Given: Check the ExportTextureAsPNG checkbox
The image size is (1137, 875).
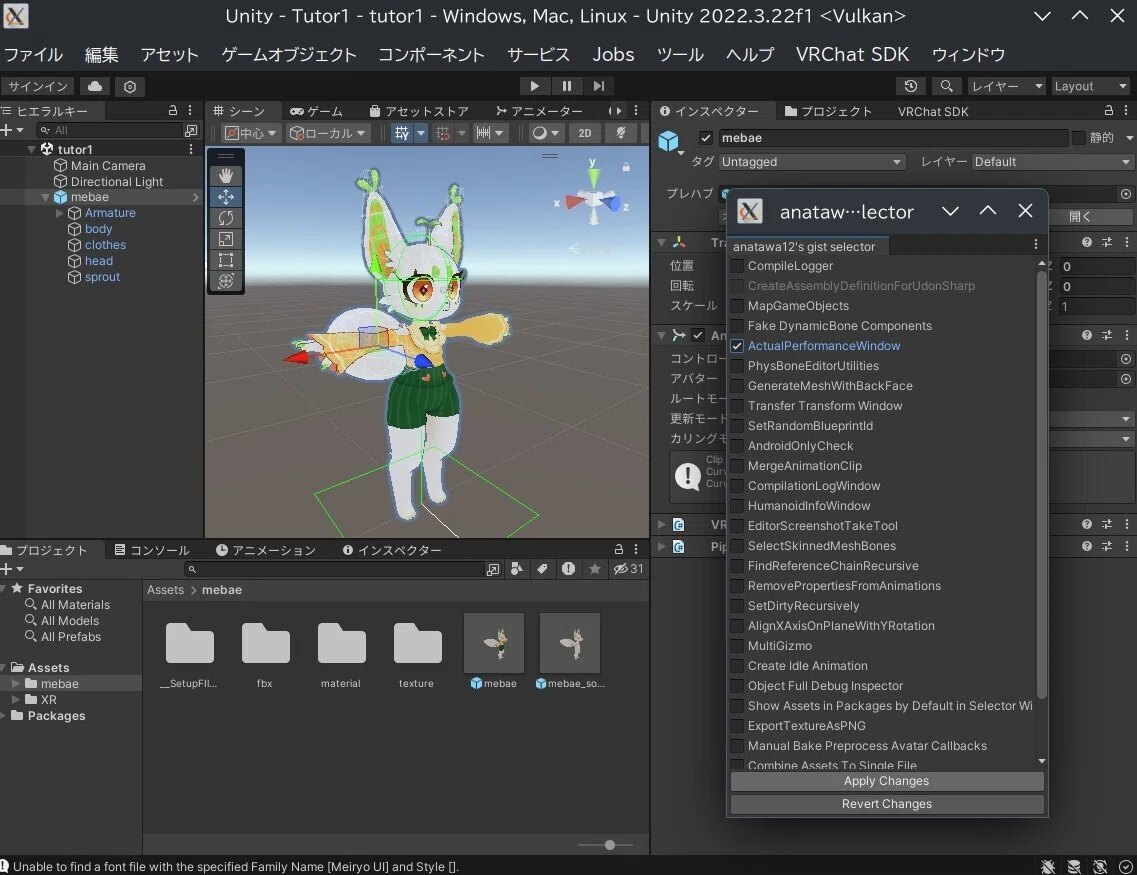Looking at the screenshot, I should tap(737, 726).
